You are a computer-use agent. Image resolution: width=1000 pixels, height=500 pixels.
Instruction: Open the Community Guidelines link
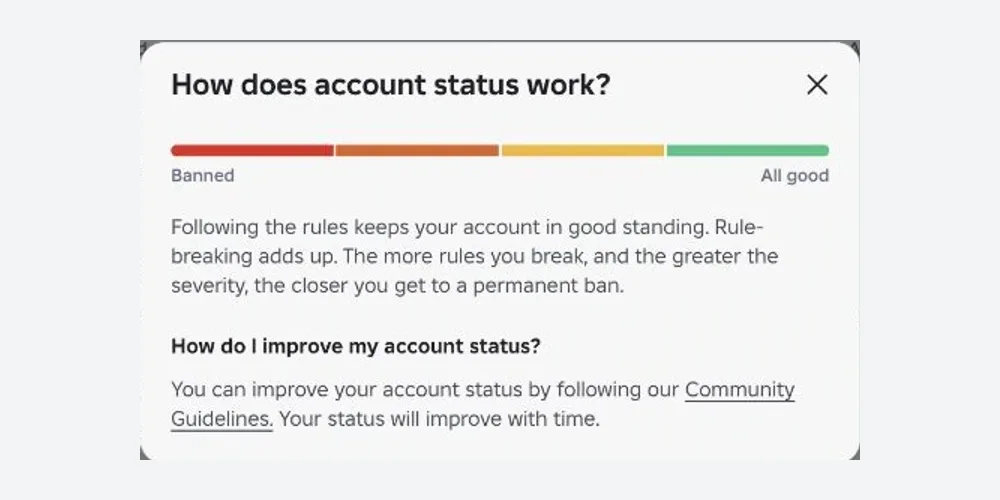[x=740, y=390]
